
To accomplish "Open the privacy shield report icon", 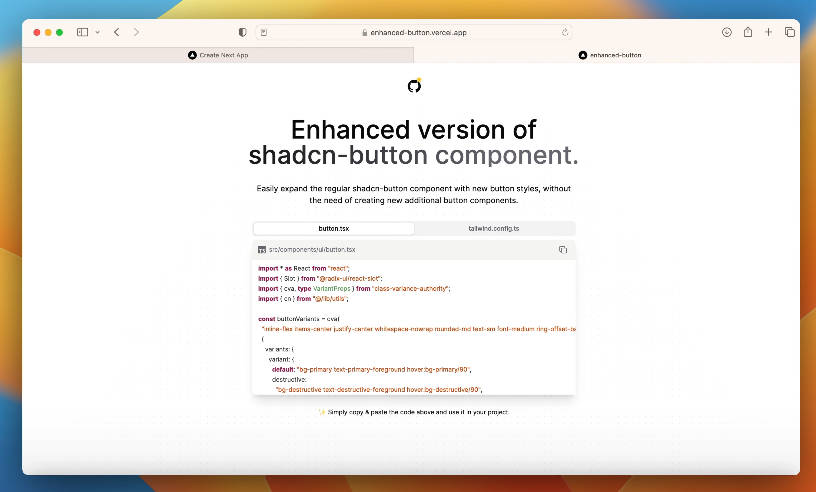I will click(243, 32).
